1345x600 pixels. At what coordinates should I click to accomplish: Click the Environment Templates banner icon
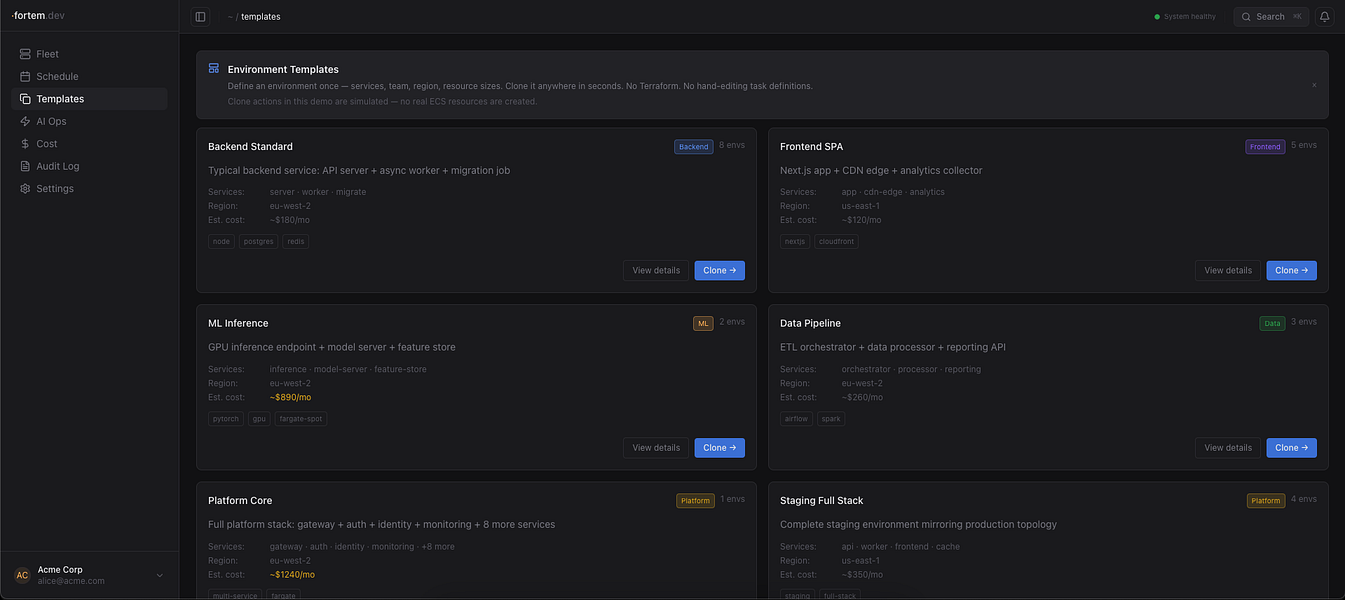[x=214, y=68]
